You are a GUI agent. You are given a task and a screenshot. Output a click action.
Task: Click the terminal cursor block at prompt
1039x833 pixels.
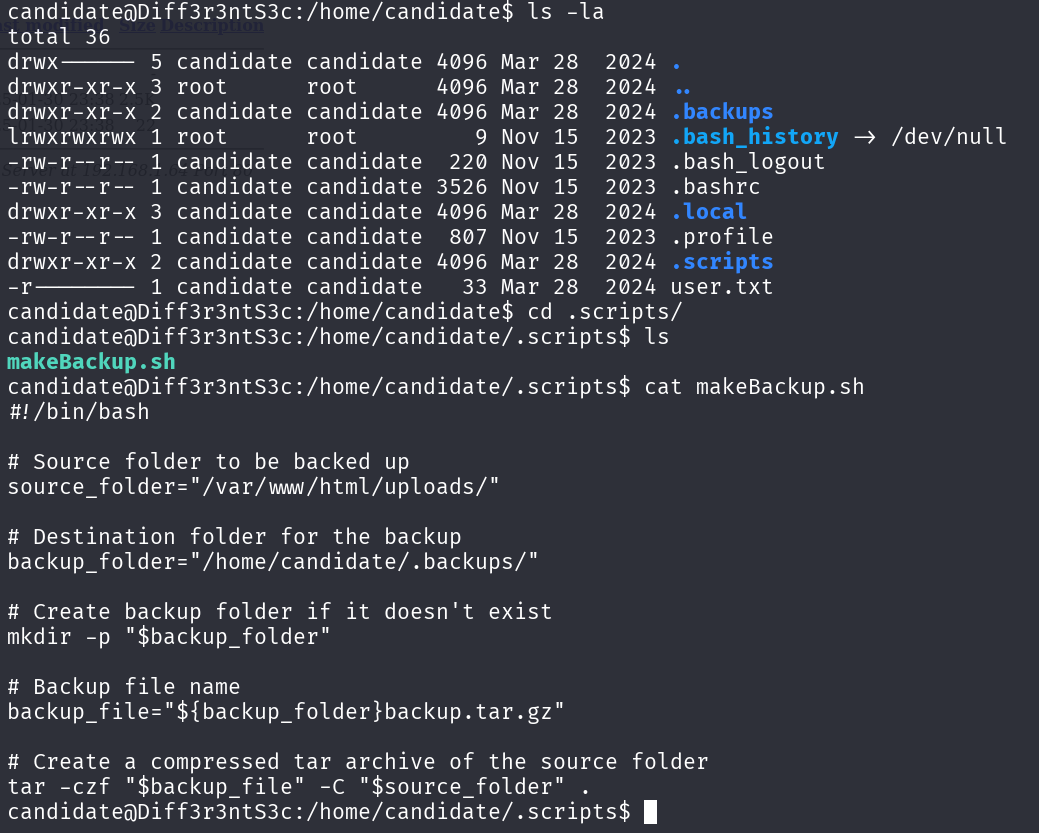650,812
